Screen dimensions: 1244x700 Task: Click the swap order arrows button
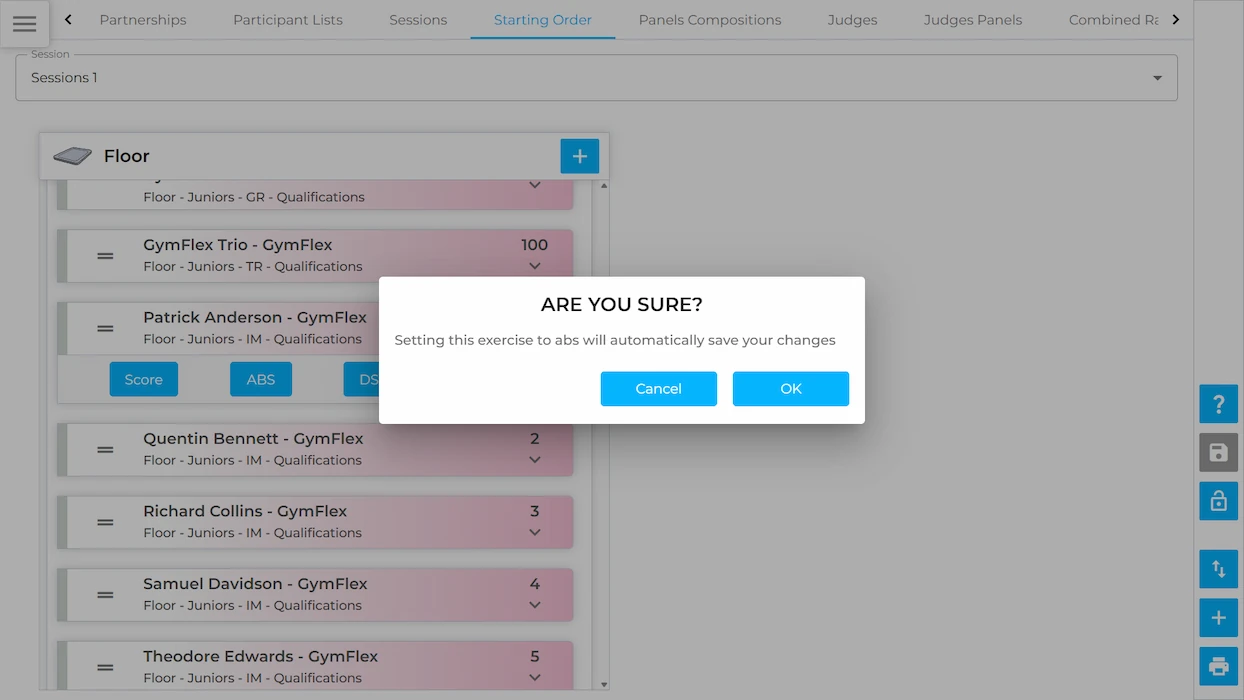1218,569
